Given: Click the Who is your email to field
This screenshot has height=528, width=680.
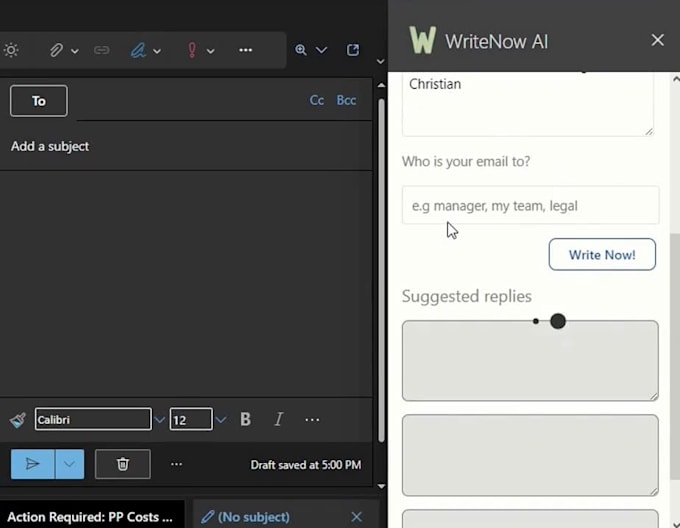Looking at the screenshot, I should coord(530,205).
